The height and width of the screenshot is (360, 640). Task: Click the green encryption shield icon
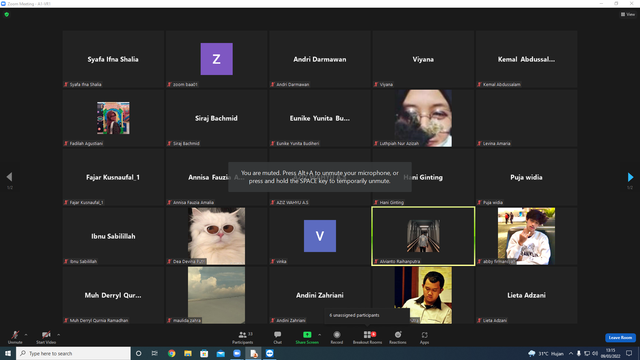7,14
